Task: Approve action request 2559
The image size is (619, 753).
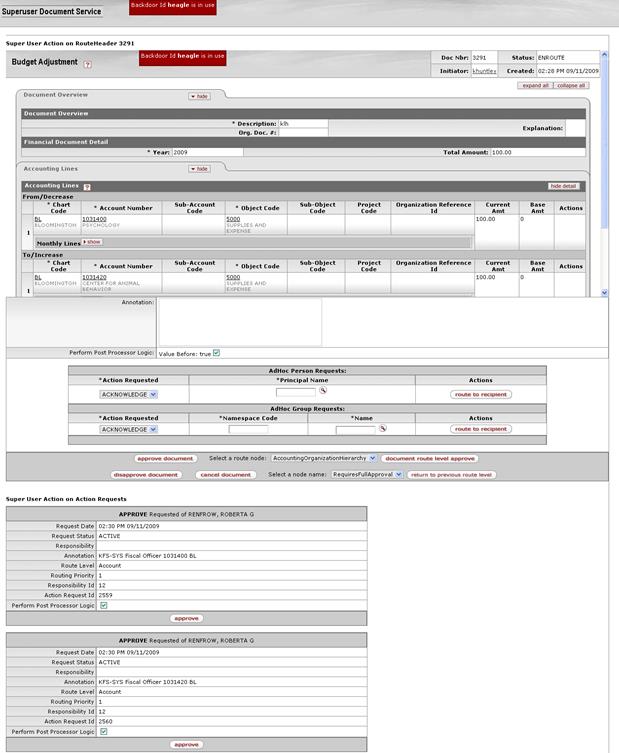Action: coord(186,618)
